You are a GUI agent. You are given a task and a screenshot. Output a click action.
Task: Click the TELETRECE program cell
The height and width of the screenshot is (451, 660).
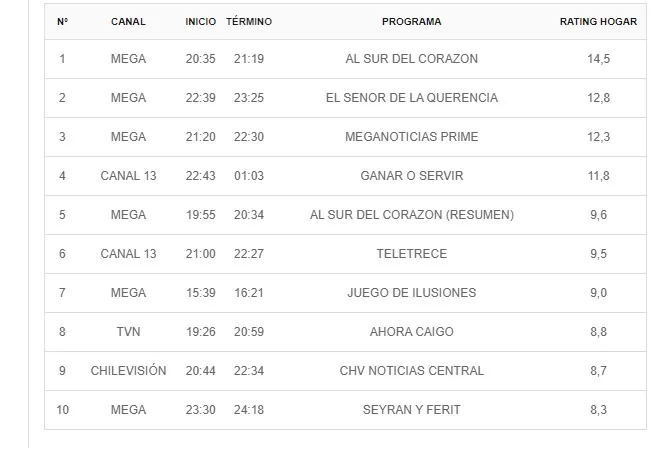pyautogui.click(x=412, y=254)
